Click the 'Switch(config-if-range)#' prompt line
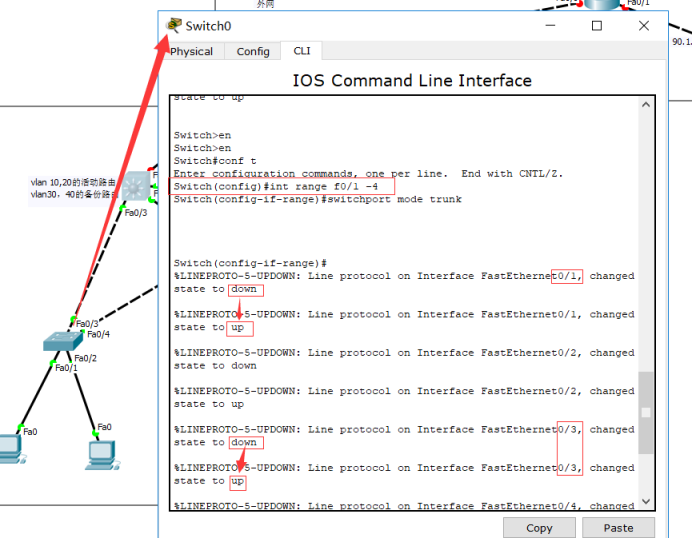 pos(250,264)
